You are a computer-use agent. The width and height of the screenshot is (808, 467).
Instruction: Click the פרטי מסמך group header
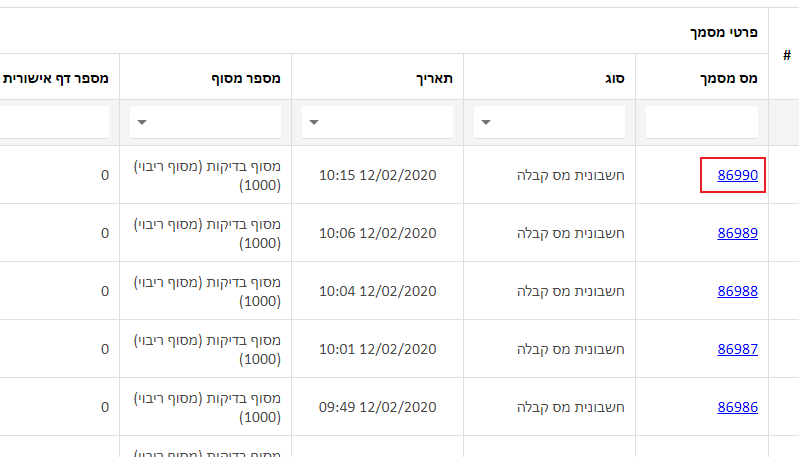(x=724, y=32)
